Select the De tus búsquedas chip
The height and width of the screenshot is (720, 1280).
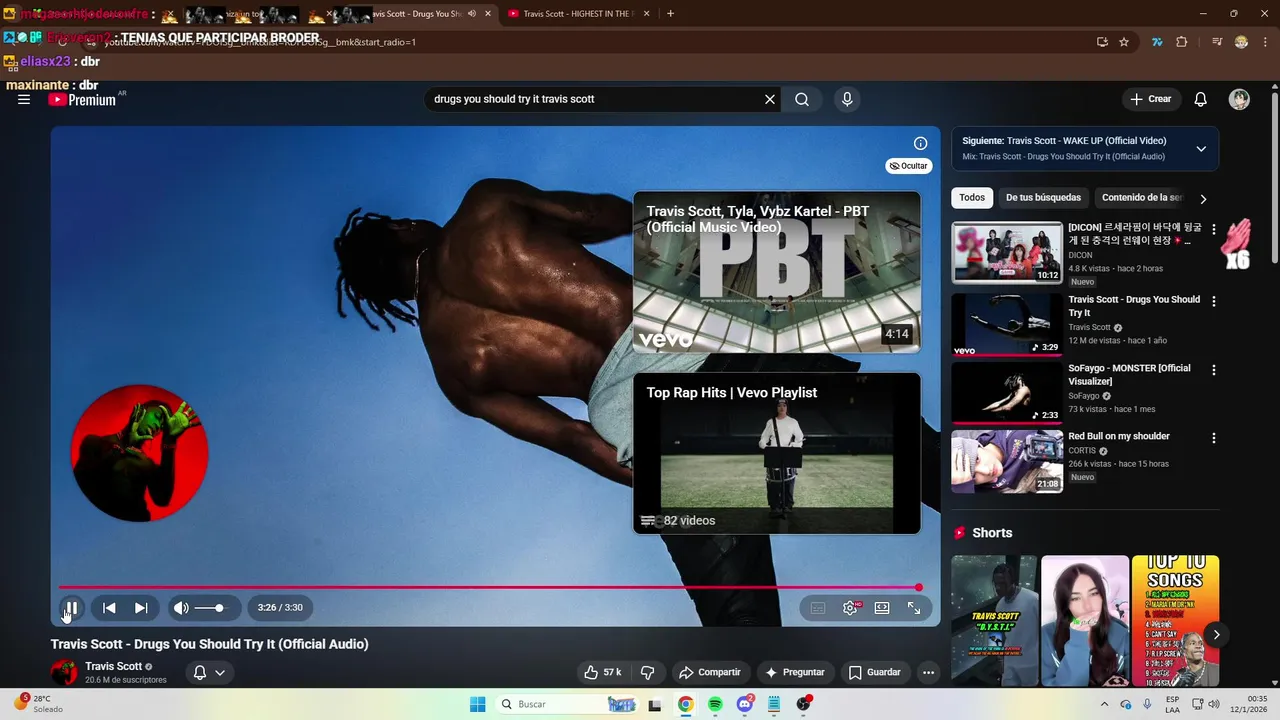(x=1043, y=198)
